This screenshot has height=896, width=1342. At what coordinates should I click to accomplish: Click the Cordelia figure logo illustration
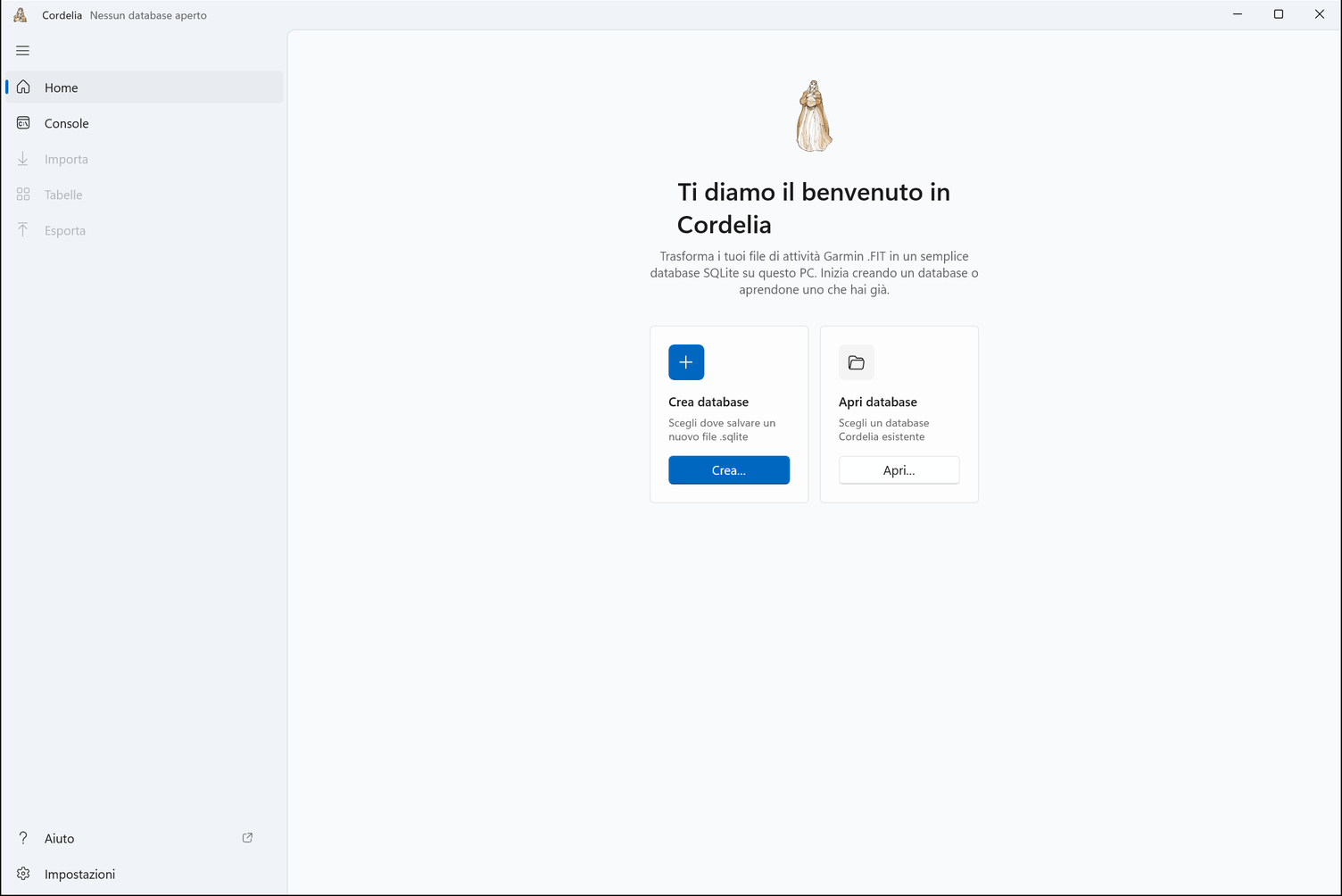pyautogui.click(x=814, y=116)
